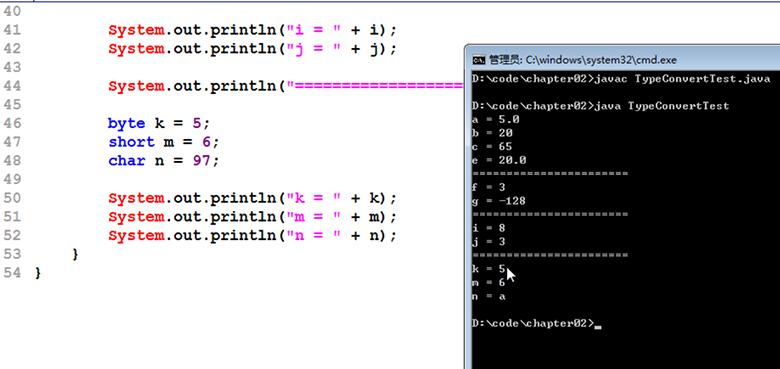
Task: Click the value 97 on line 48
Action: tap(202, 161)
